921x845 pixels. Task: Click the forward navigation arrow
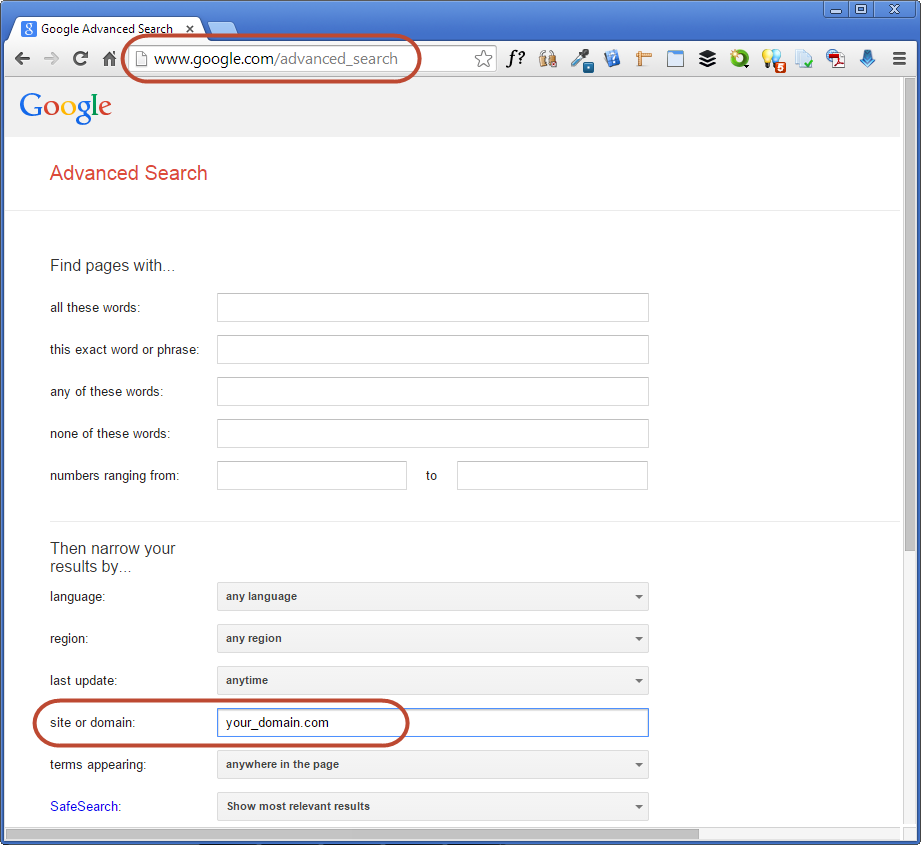click(x=52, y=59)
